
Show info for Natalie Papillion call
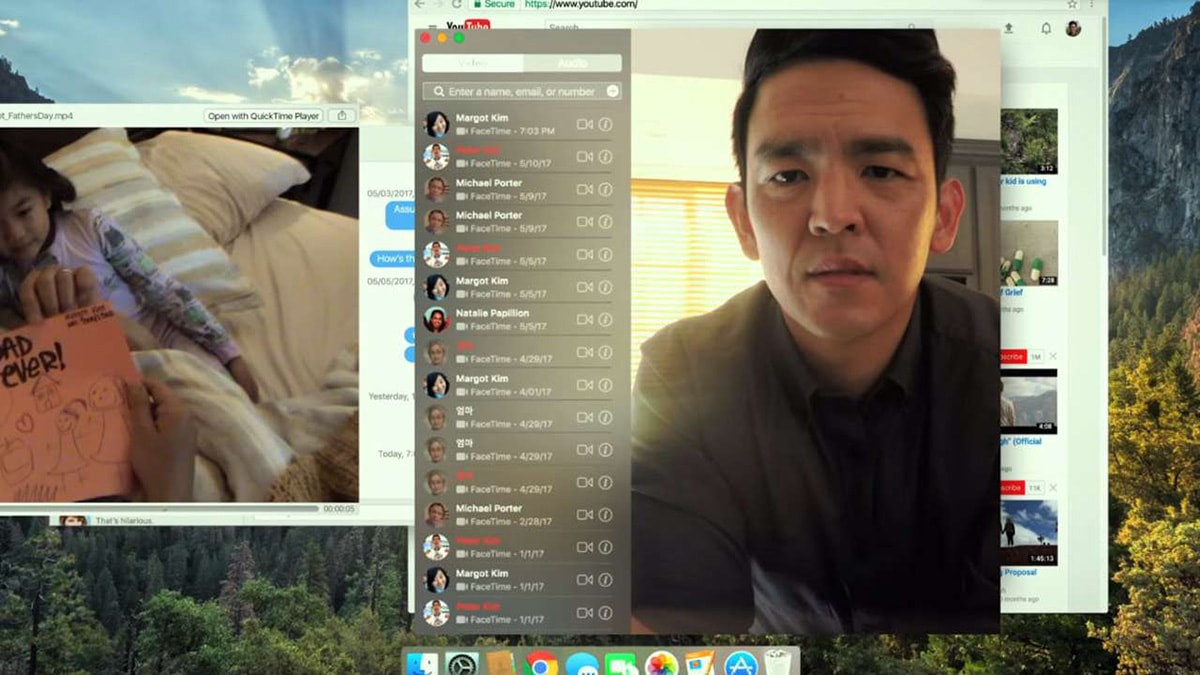pos(605,320)
